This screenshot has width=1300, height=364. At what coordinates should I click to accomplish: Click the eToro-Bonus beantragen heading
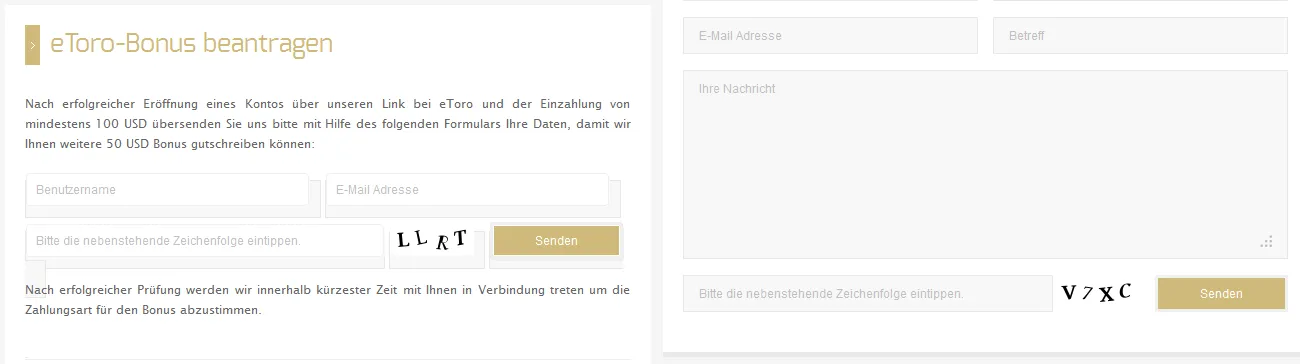(191, 44)
